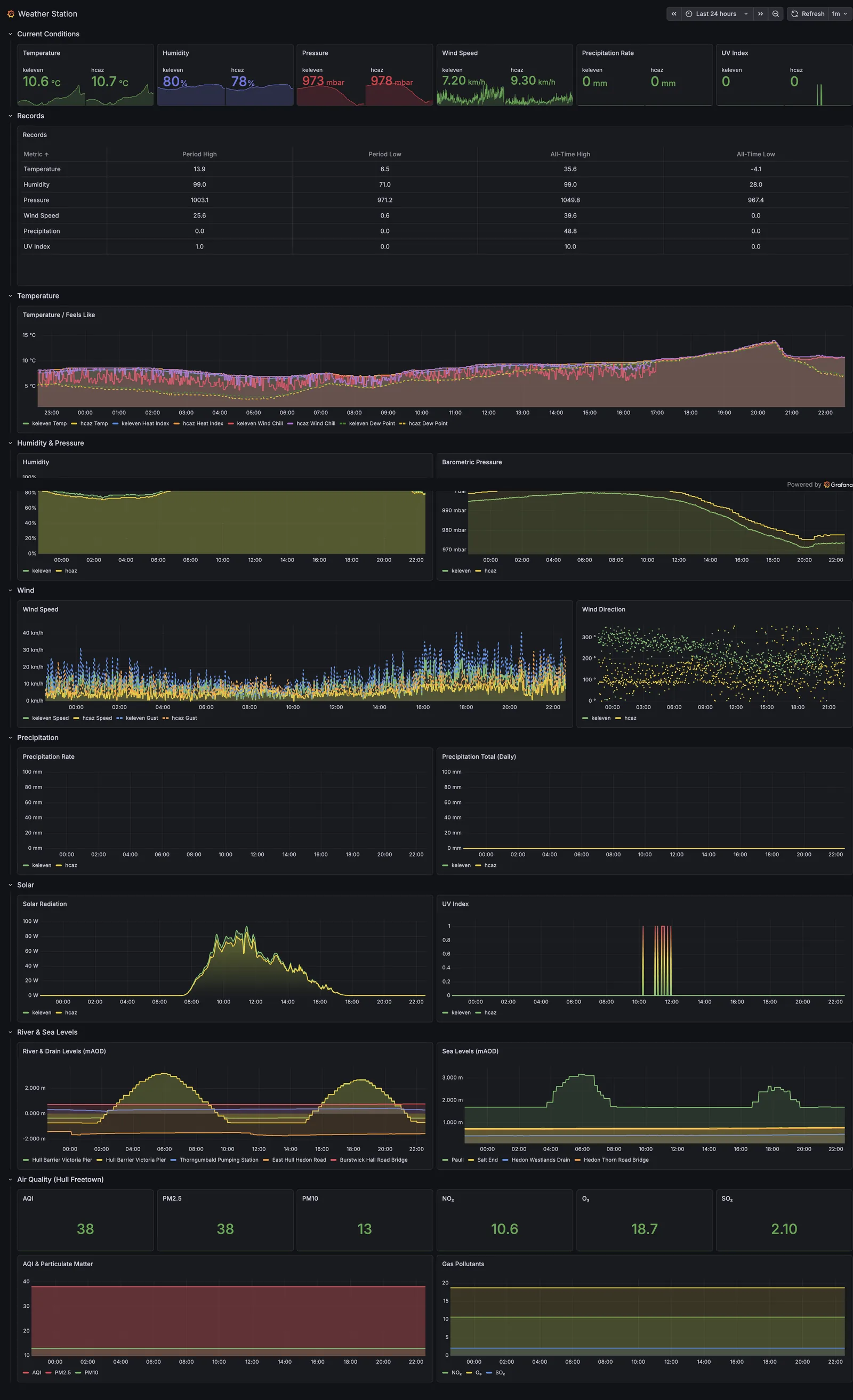Toggle the keleven Temp series in legend
This screenshot has height=1400, width=853.
(49, 423)
